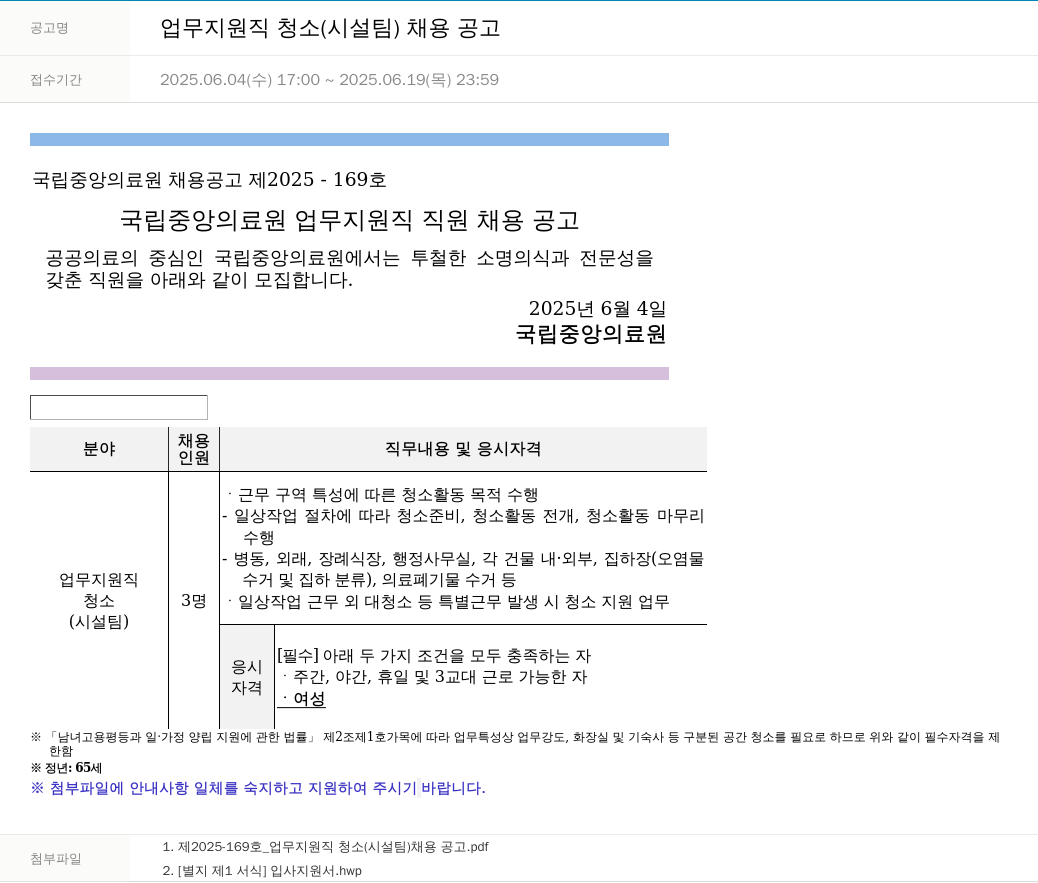Screen dimensions: 1038x883
Task: Click the 3명 cell
Action: click(x=193, y=600)
